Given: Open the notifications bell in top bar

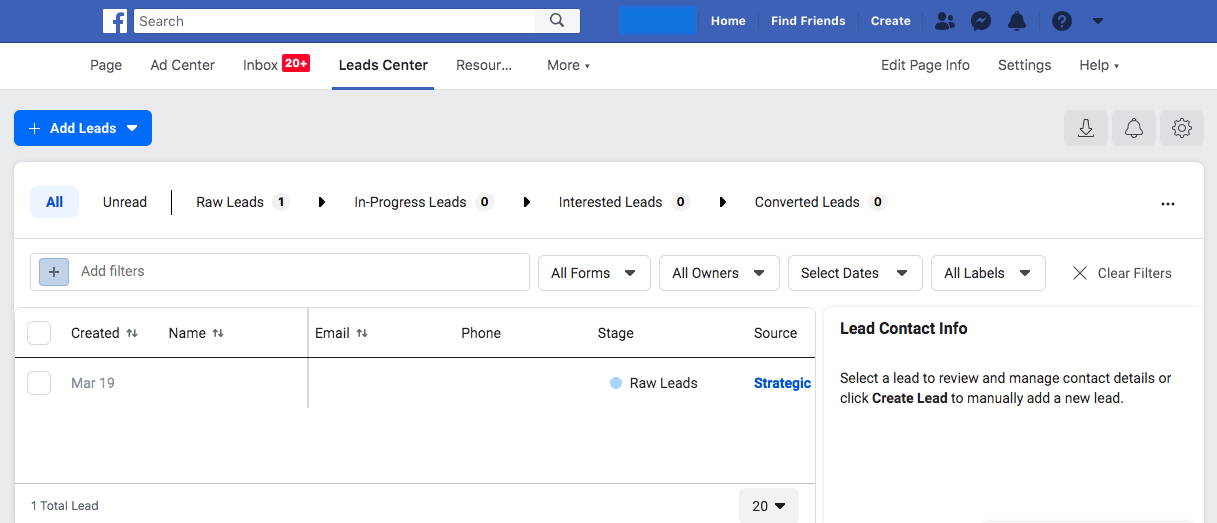Looking at the screenshot, I should point(1017,21).
